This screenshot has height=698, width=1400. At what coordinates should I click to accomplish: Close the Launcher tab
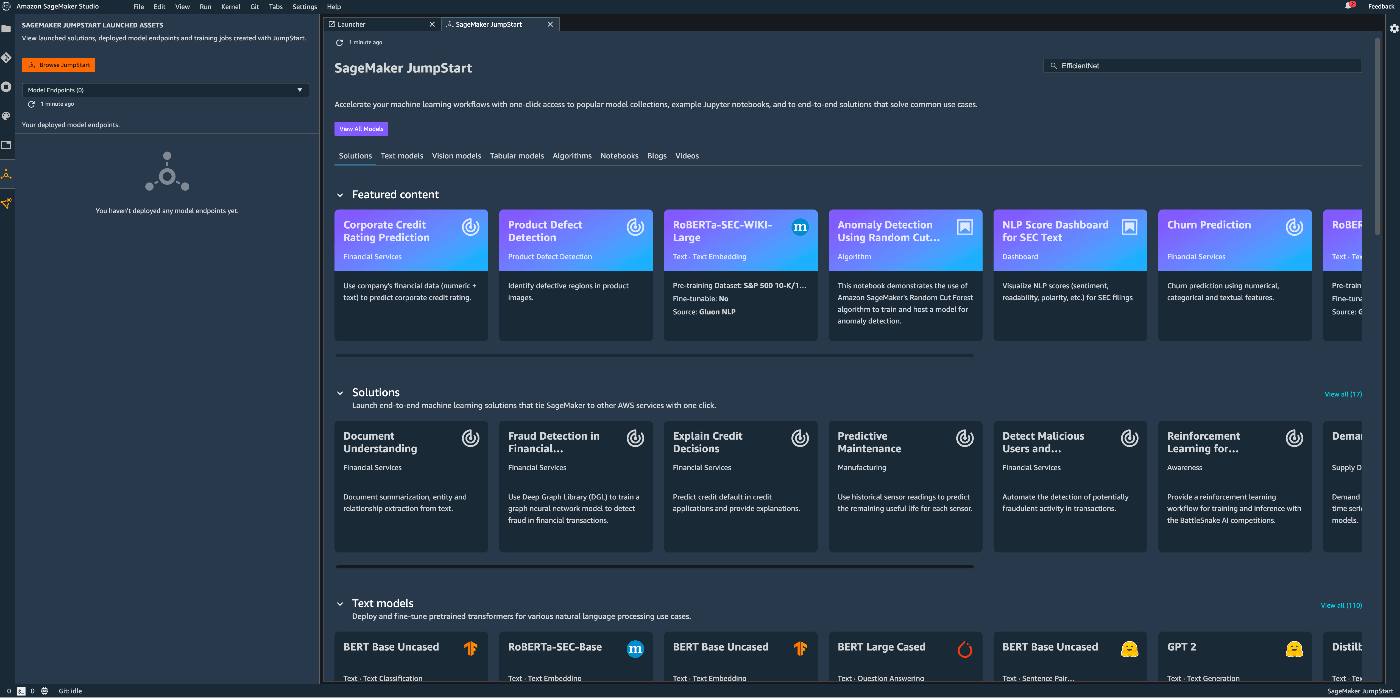click(432, 23)
